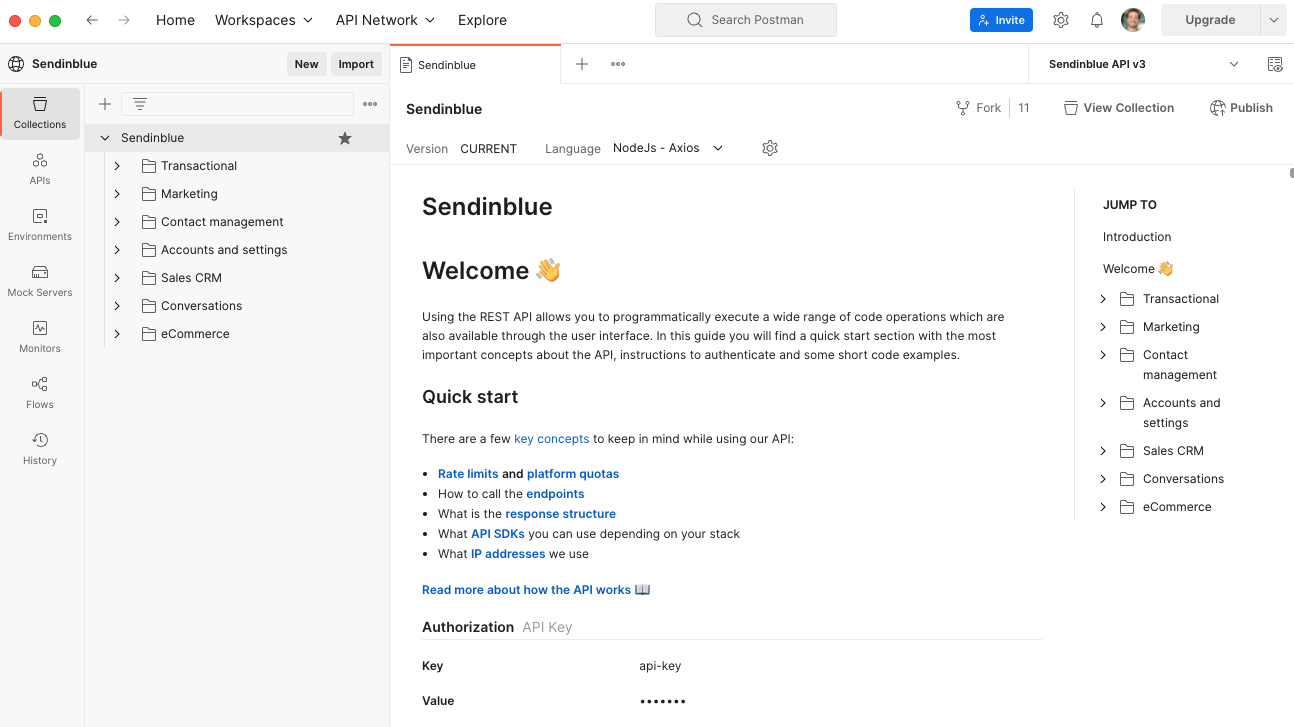Click the Import button
The width and height of the screenshot is (1294, 727).
[x=356, y=64]
